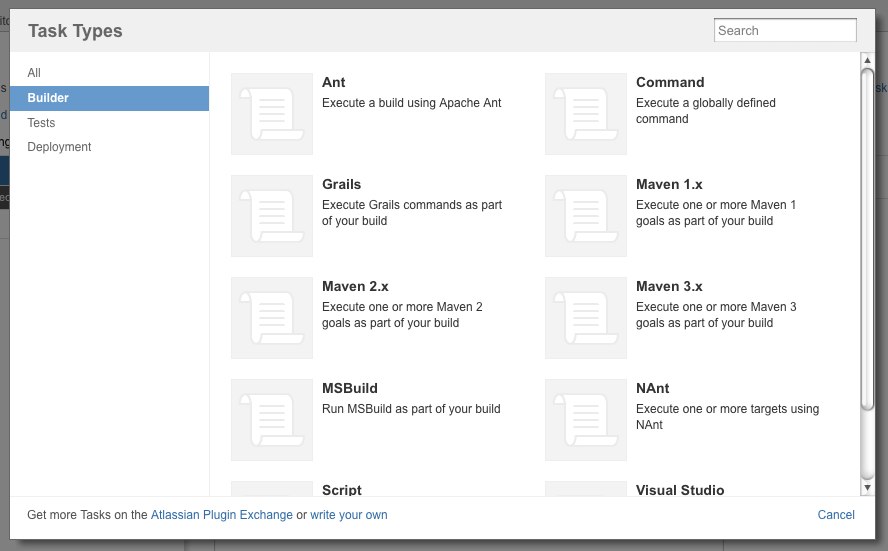Click description mentioning Maven 1 goals
Viewport: 888px width, 551px height.
(x=716, y=213)
